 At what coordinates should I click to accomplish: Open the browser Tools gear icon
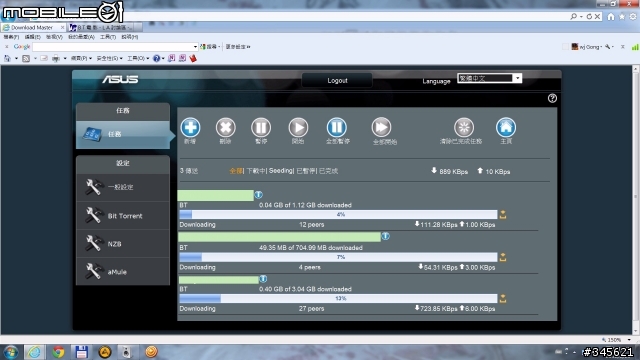pyautogui.click(x=633, y=17)
